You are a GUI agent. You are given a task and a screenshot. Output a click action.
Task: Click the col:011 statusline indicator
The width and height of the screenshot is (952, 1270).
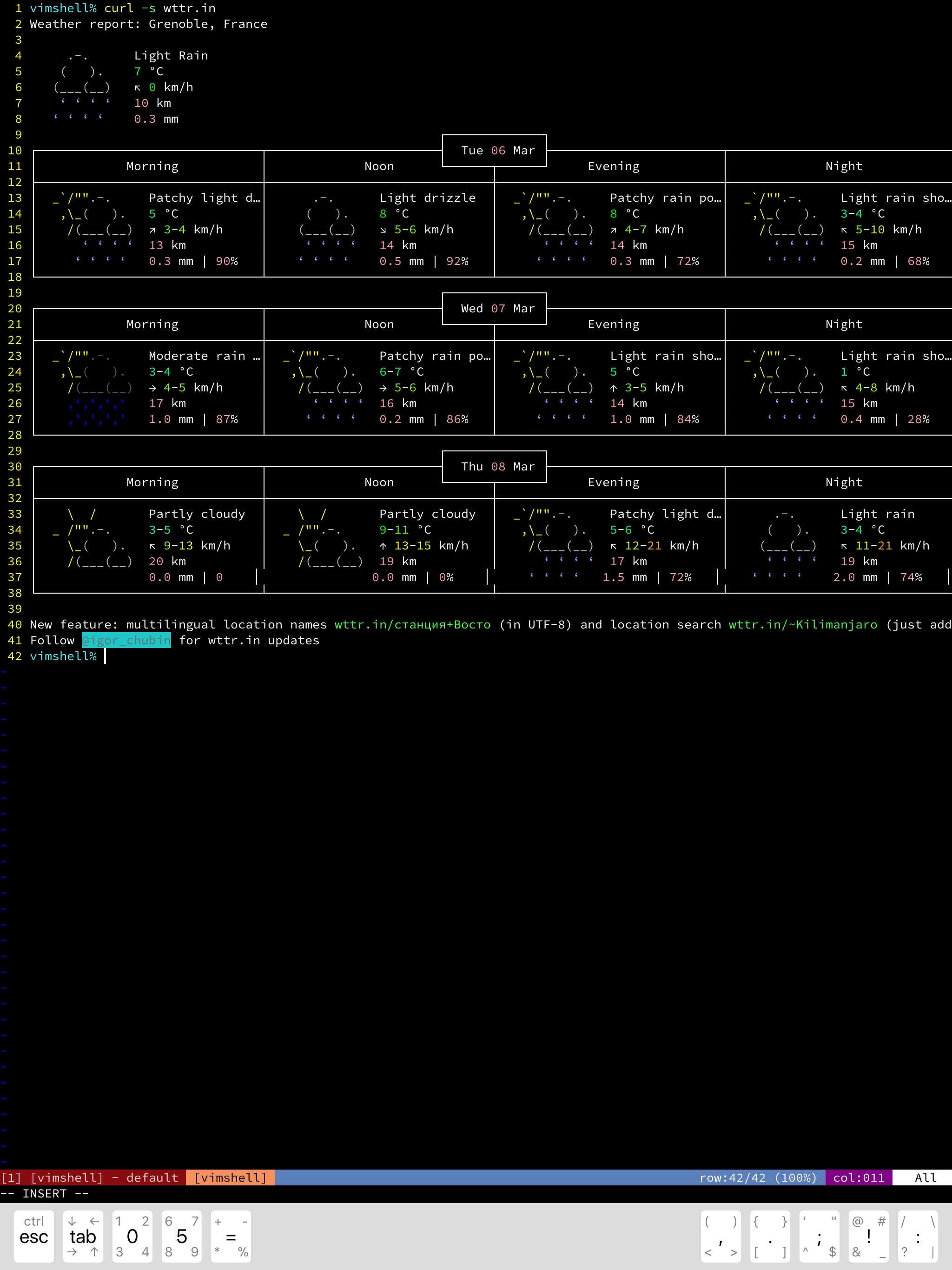tap(859, 1177)
